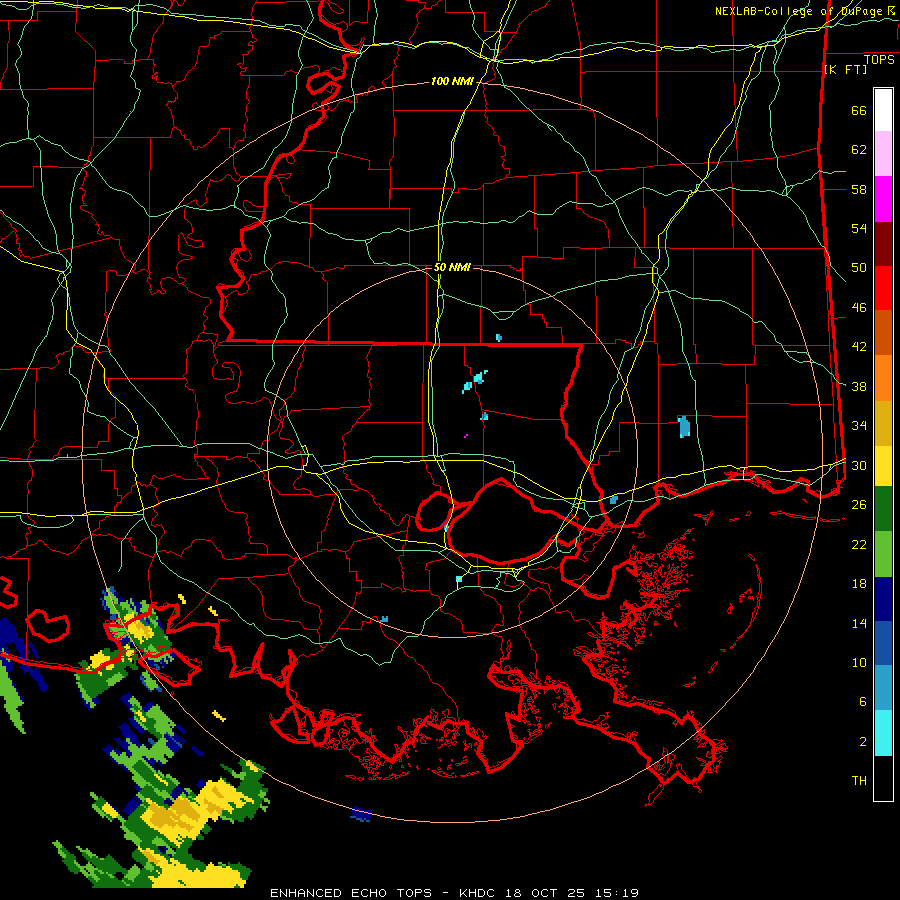Click the sky blue legend swatch
The image size is (900, 900).
883,688
